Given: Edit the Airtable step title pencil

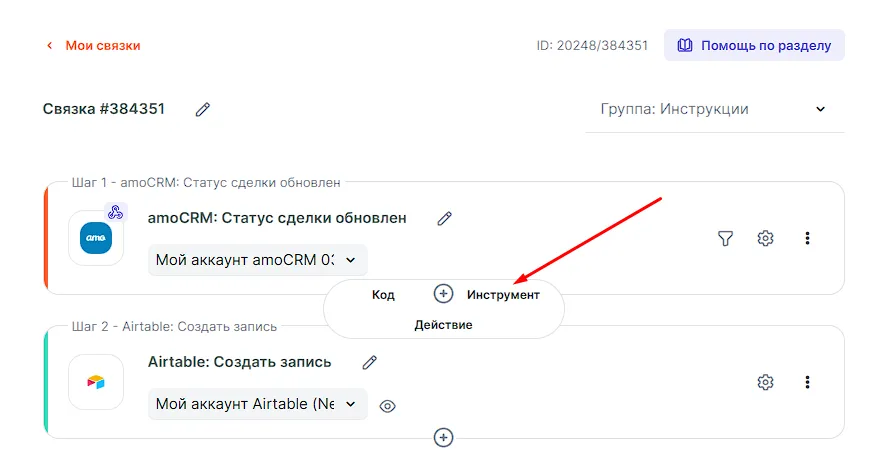Looking at the screenshot, I should coord(369,362).
